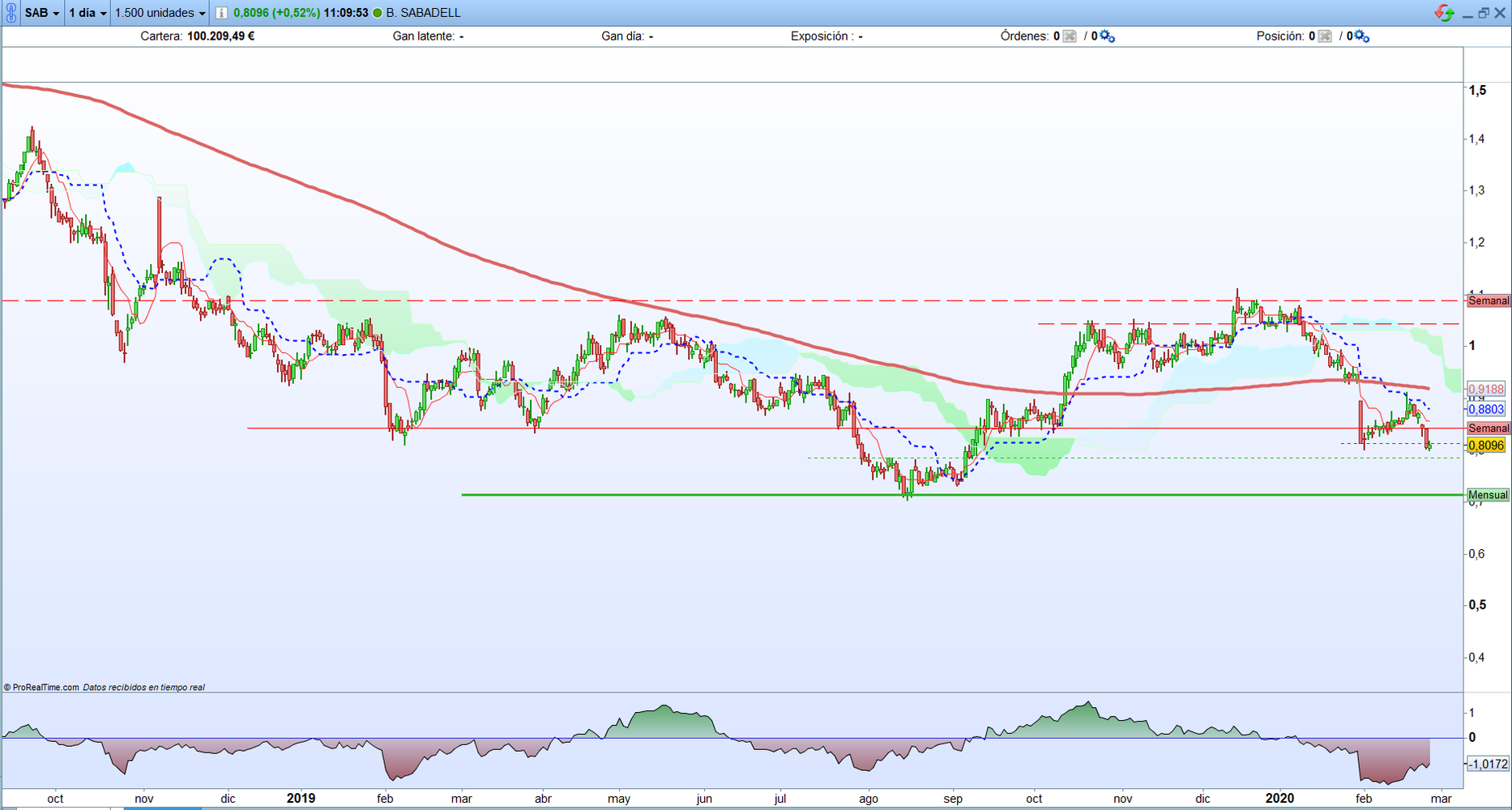Click the 'Datos recibidos en tiempo real' notice
Image resolution: width=1512 pixels, height=810 pixels.
tap(143, 688)
